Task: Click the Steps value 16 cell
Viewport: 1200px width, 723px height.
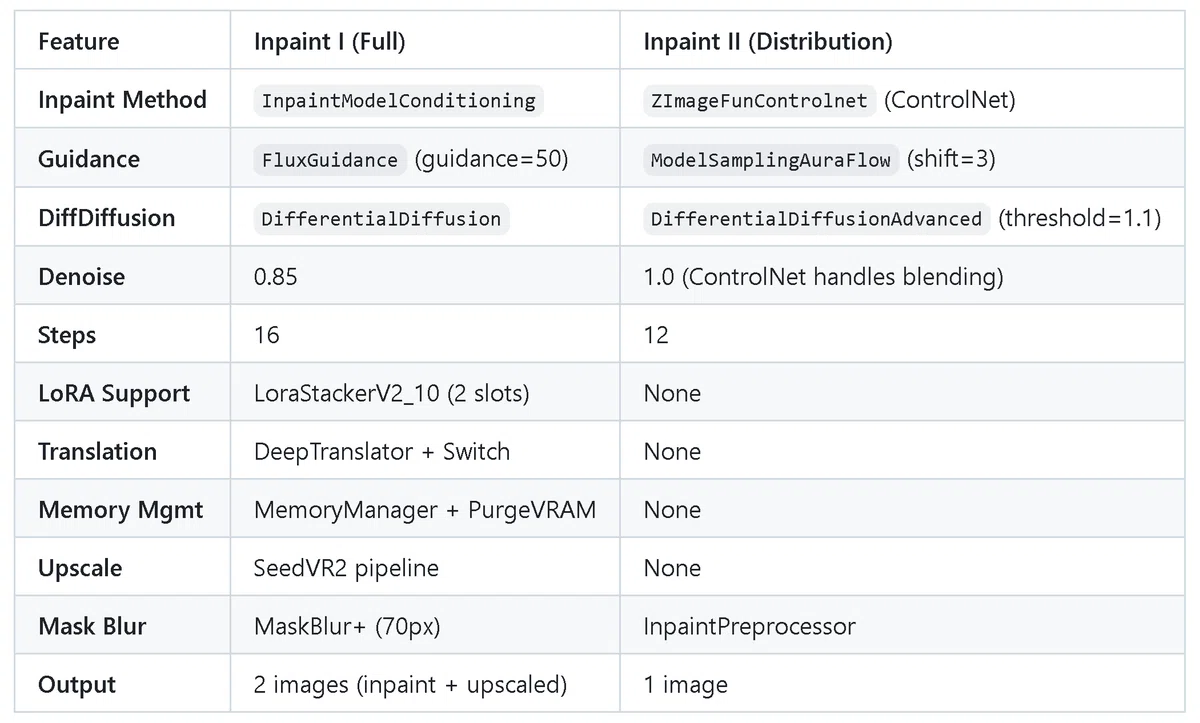Action: pyautogui.click(x=425, y=334)
